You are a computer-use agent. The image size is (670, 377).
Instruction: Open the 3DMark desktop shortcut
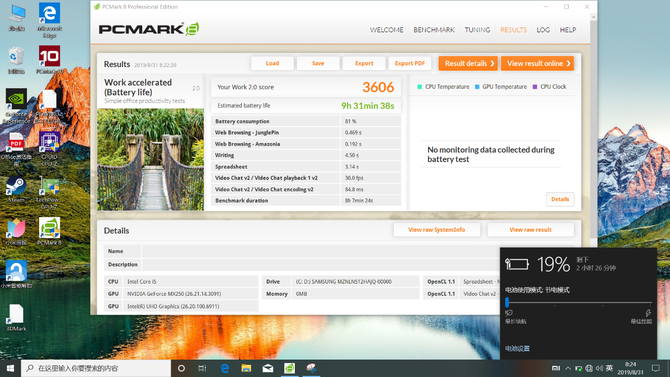point(16,317)
